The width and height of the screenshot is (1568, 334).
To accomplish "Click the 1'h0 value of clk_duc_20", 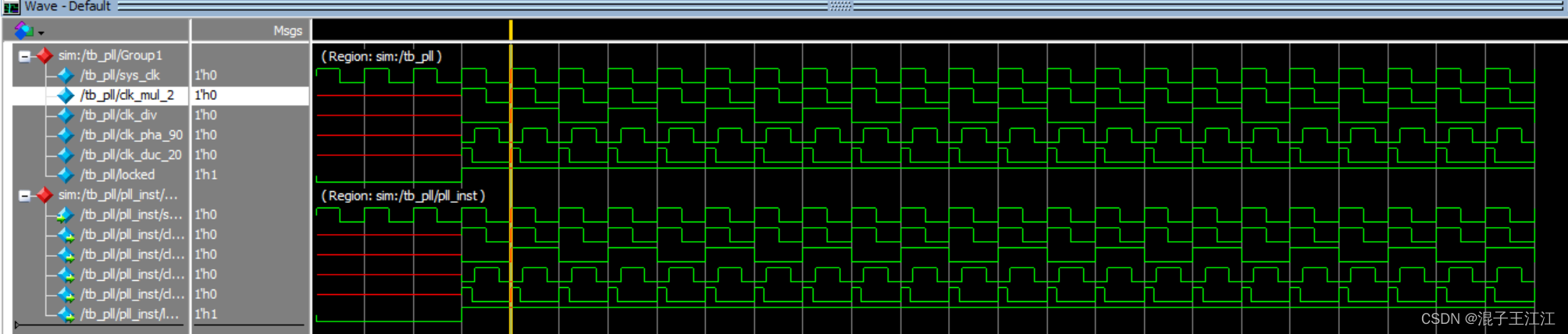I will tap(205, 155).
